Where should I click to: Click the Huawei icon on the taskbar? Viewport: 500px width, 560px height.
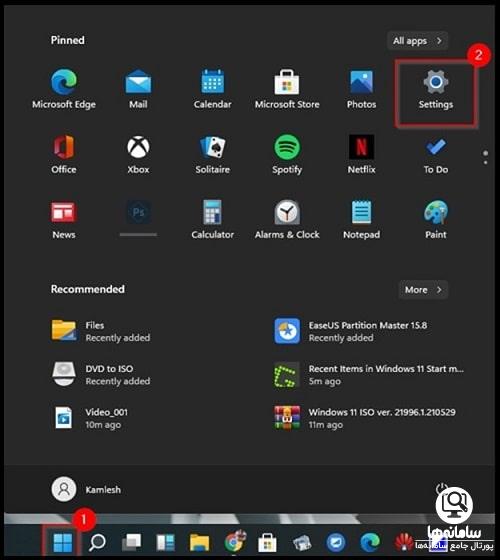pos(404,541)
